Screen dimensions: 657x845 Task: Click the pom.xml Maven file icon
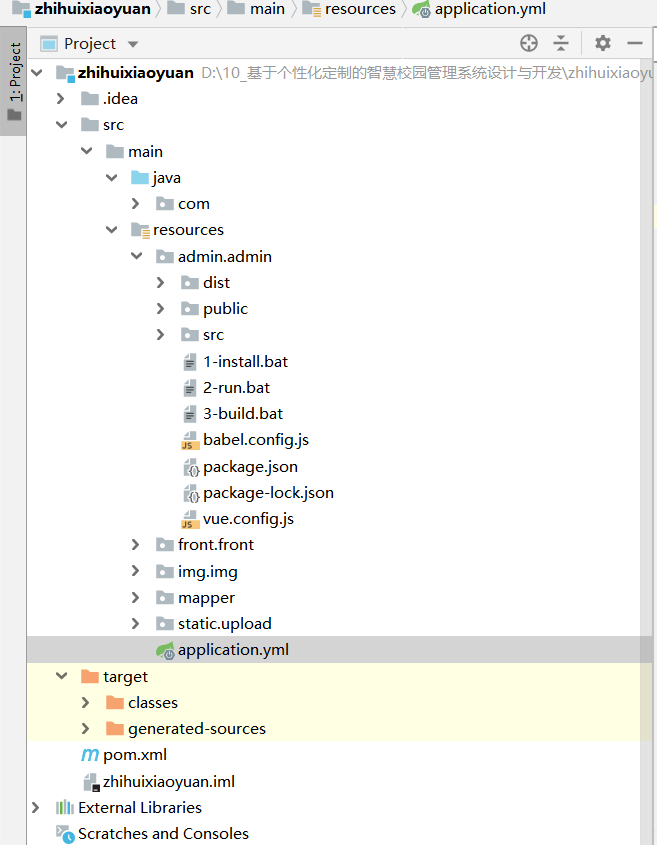pyautogui.click(x=90, y=755)
